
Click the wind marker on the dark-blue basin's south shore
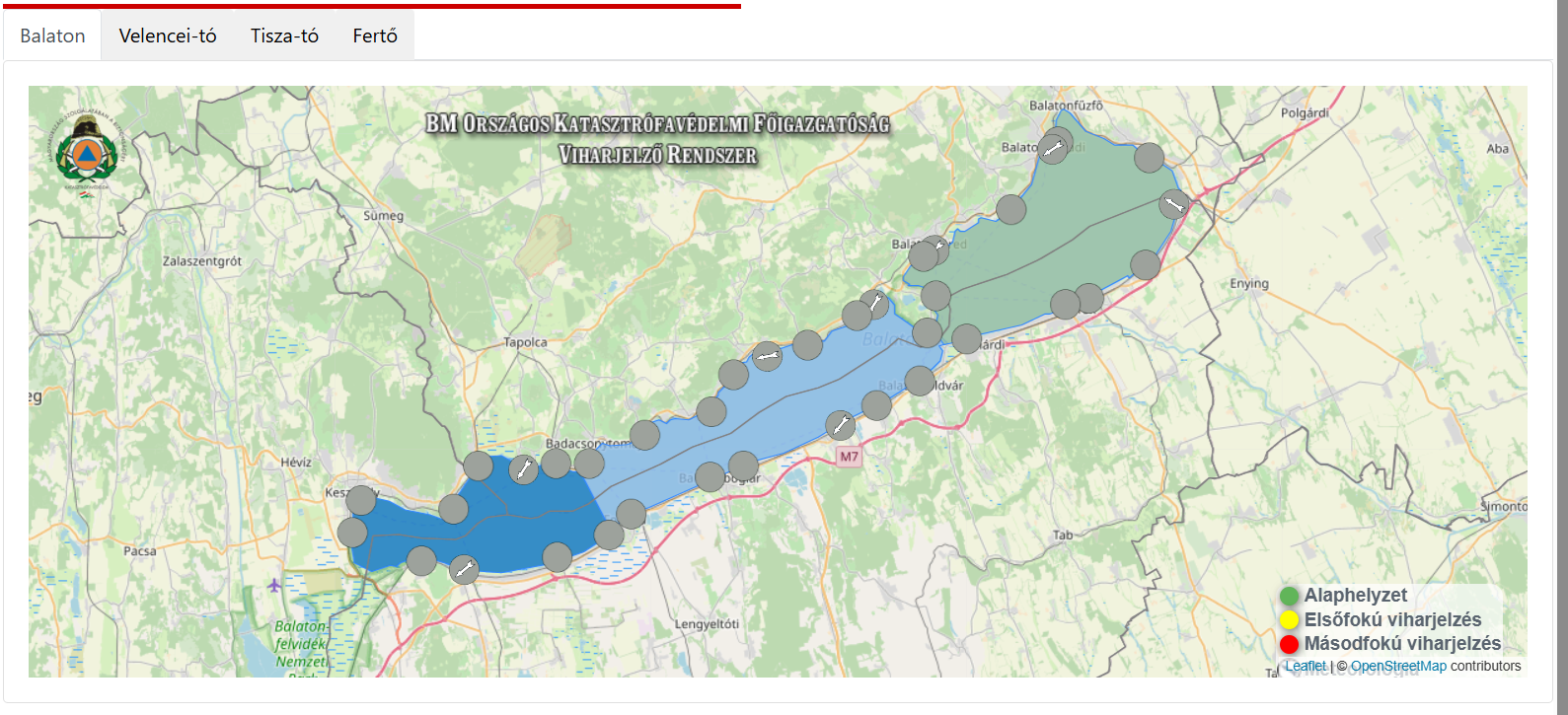tap(464, 569)
